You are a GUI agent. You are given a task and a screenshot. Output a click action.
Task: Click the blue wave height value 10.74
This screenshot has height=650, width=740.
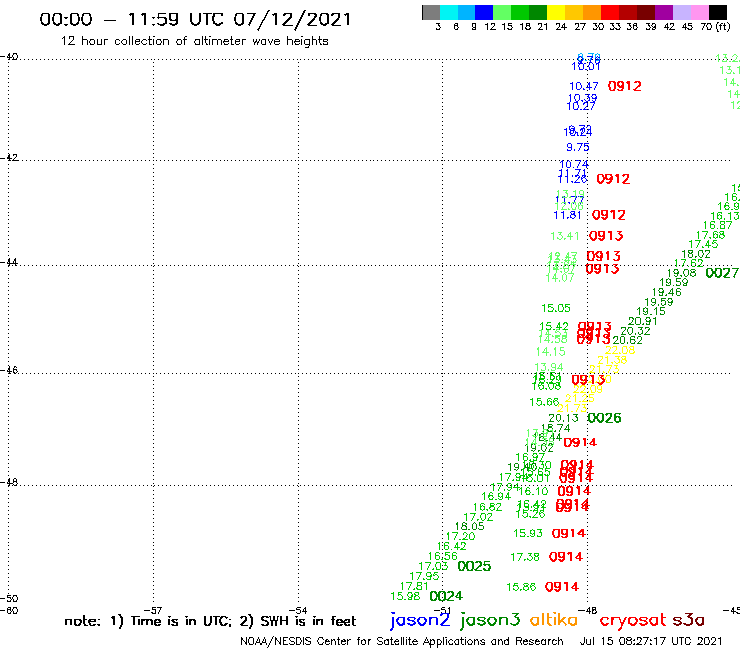point(574,165)
